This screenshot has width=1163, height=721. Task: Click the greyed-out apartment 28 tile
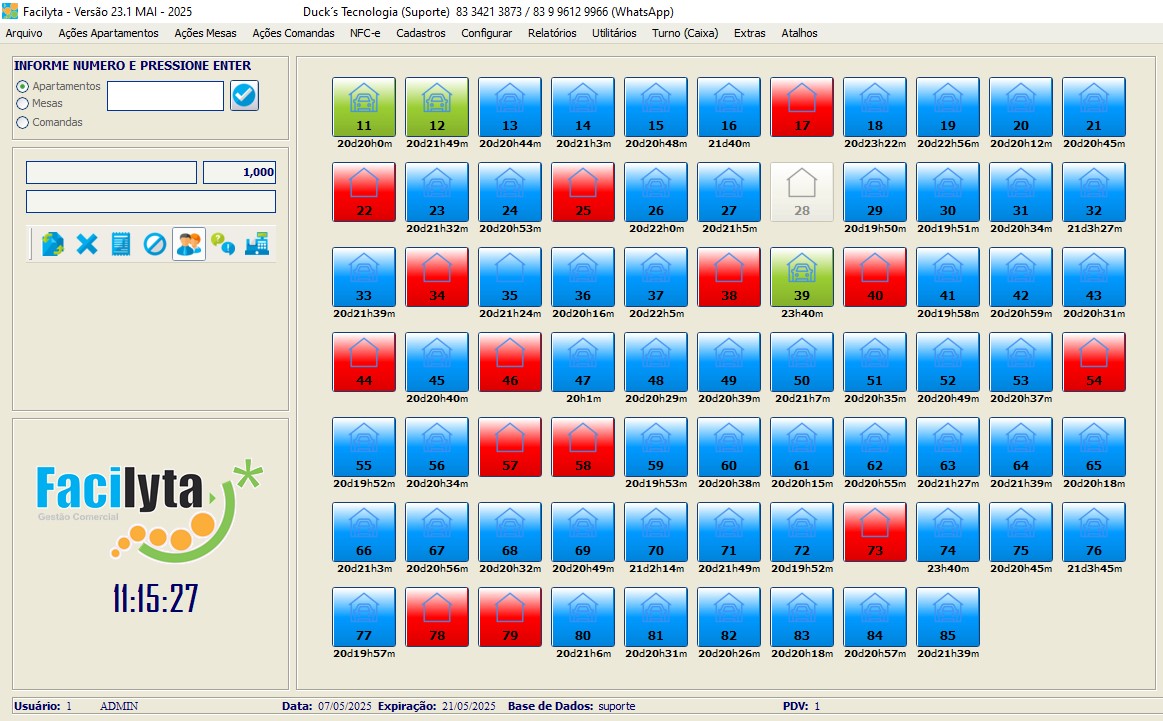(802, 192)
